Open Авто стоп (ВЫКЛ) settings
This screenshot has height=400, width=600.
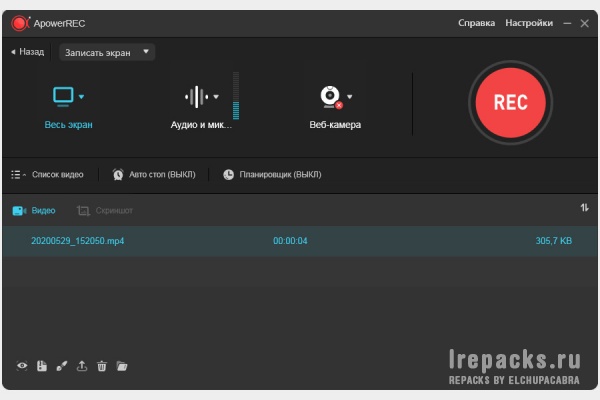(x=162, y=175)
